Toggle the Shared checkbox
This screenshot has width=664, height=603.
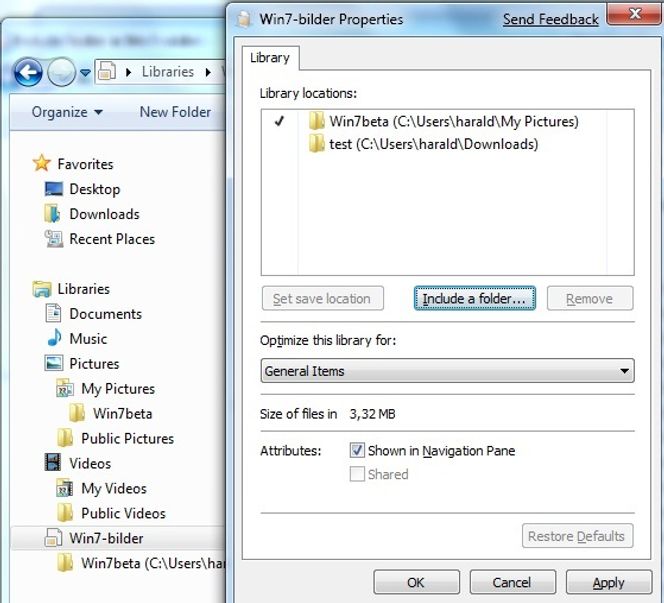click(357, 474)
